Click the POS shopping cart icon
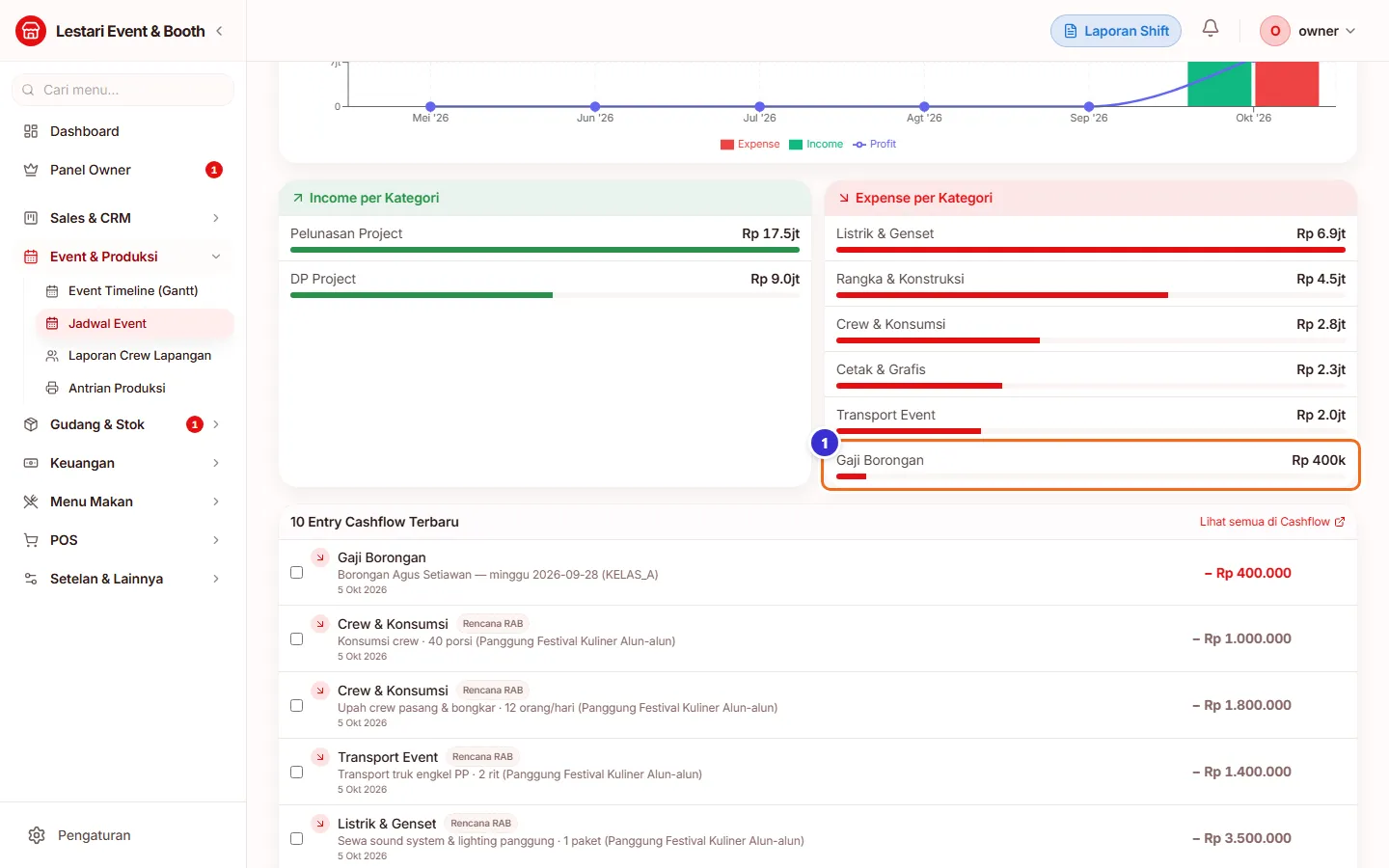 [x=31, y=540]
